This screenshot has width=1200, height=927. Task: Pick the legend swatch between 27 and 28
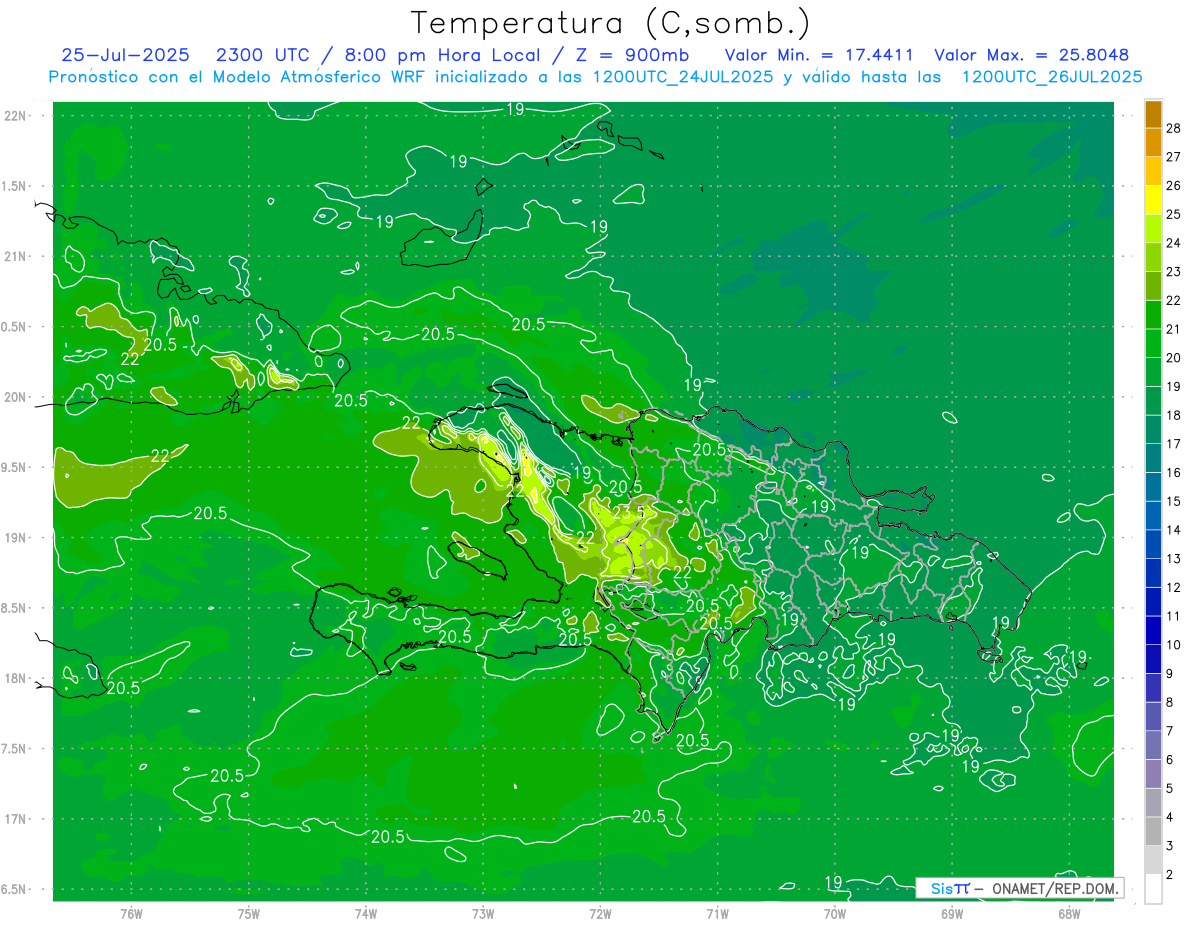(1153, 143)
